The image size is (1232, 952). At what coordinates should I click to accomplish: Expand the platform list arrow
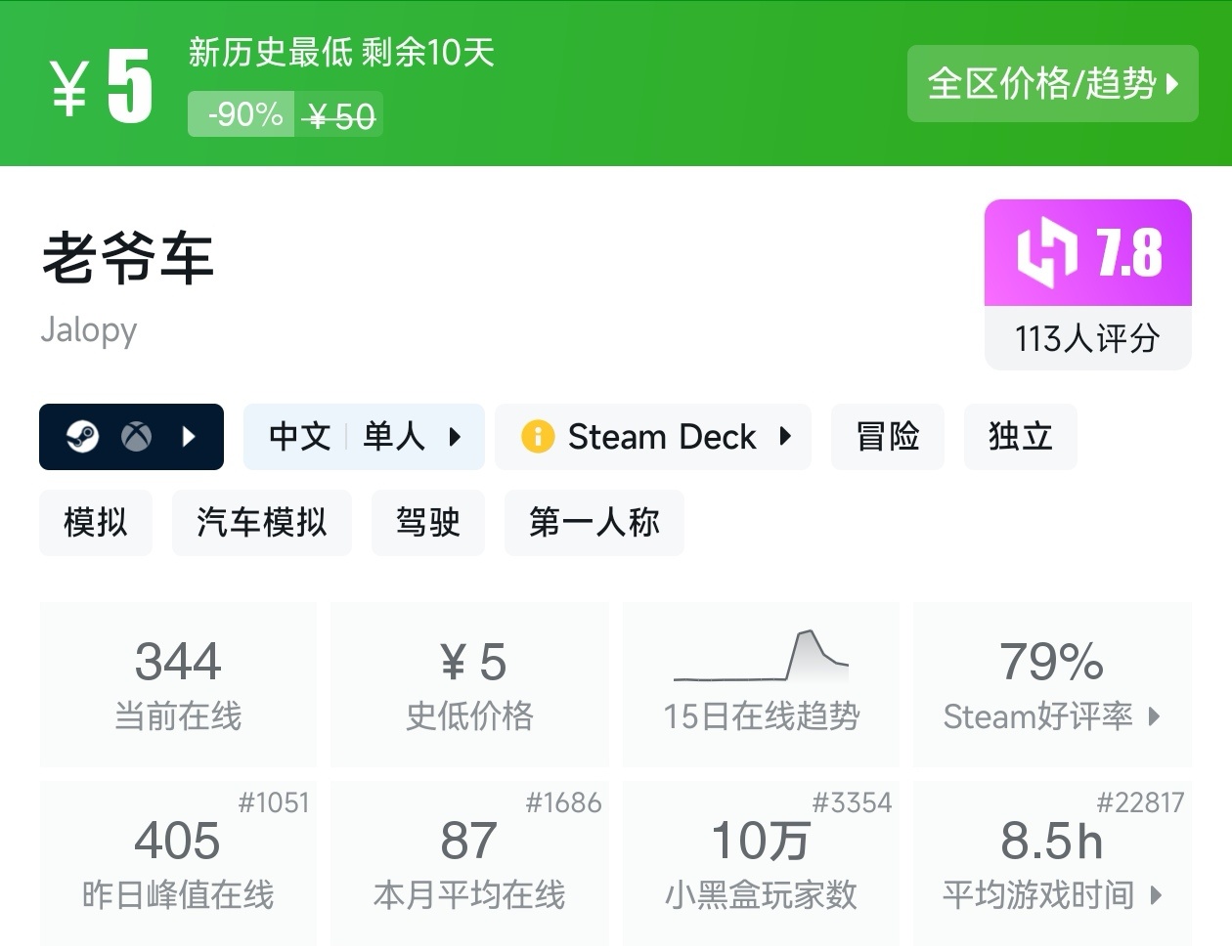tap(189, 436)
